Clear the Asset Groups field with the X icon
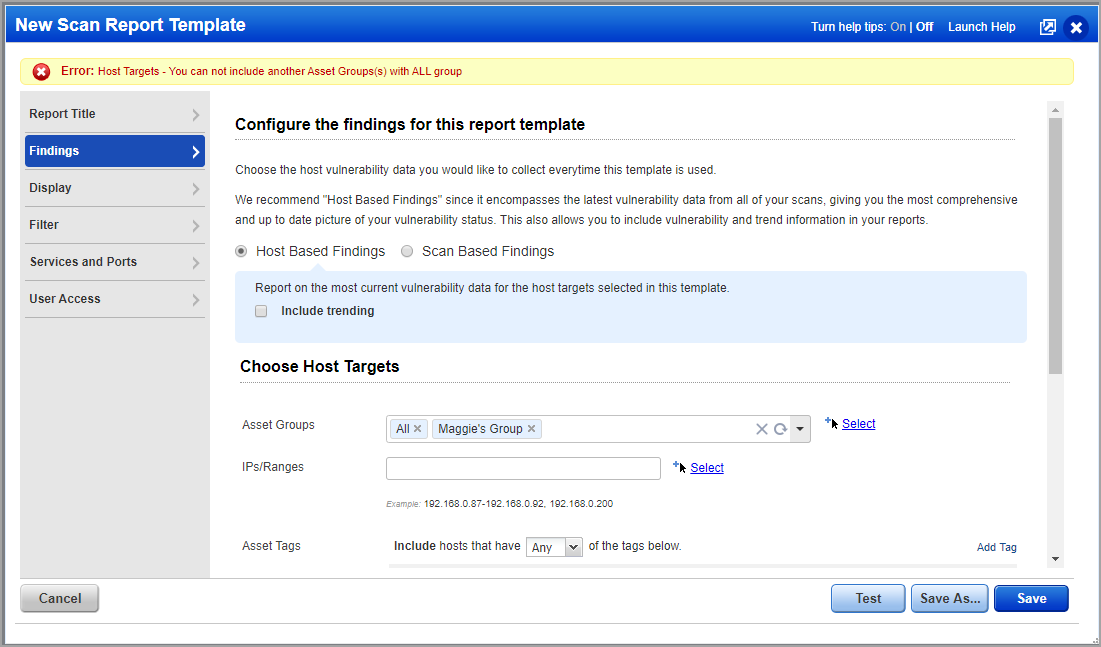 tap(761, 428)
